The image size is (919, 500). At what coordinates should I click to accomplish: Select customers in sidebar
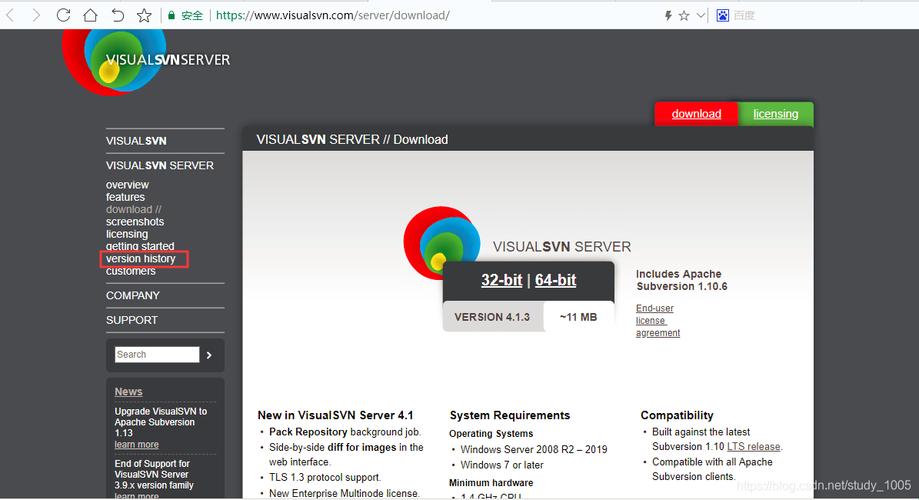(130, 271)
